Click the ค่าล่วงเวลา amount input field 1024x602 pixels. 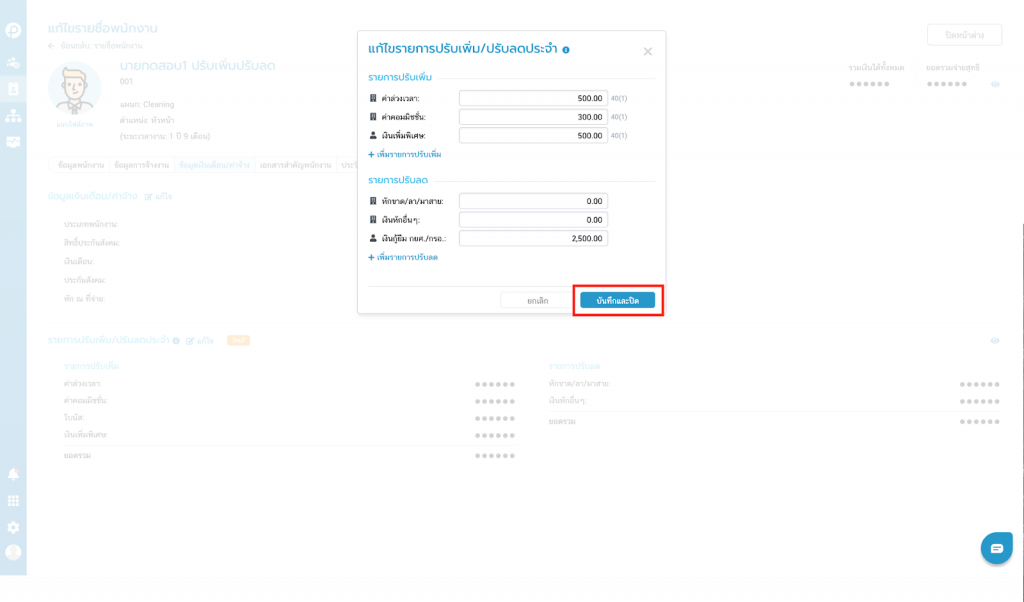tap(533, 98)
